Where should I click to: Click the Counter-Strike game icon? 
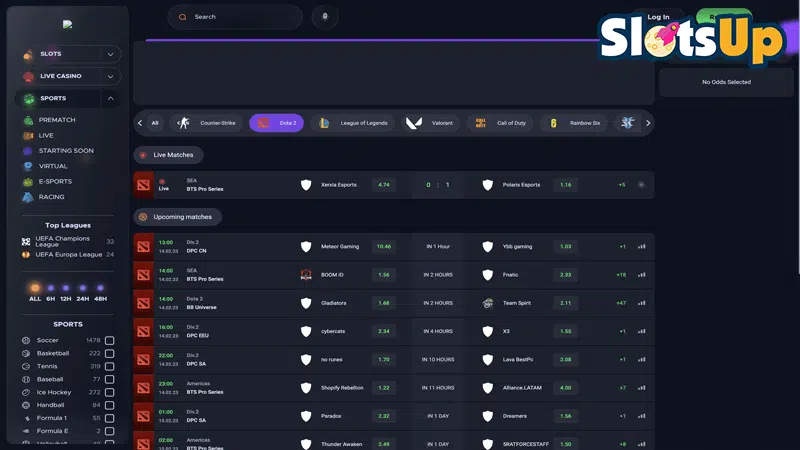click(x=183, y=123)
